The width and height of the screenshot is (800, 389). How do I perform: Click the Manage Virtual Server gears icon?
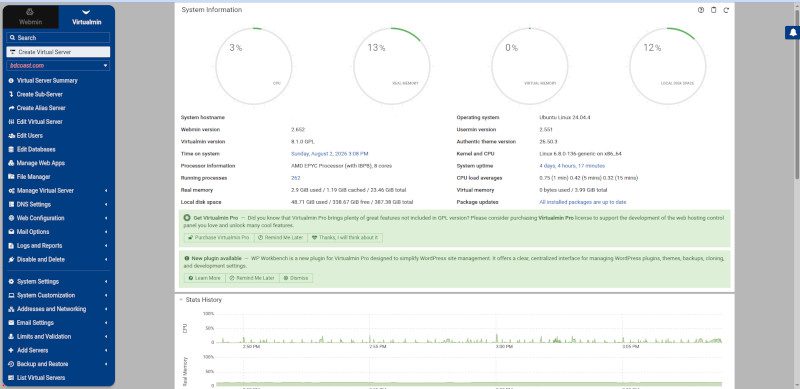click(11, 191)
